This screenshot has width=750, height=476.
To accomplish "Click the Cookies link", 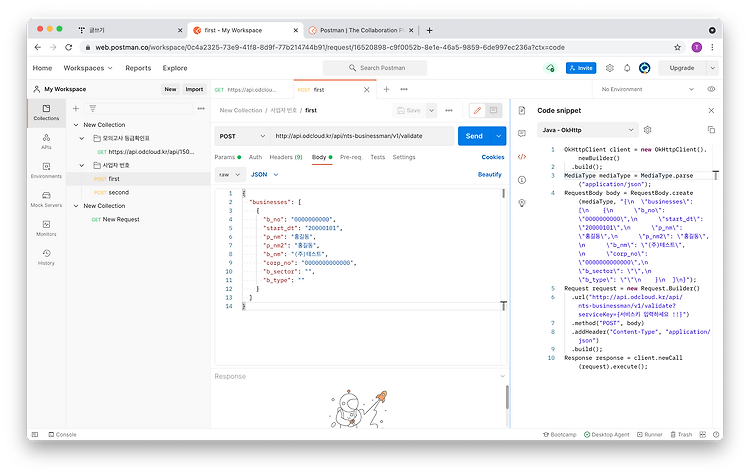I will (493, 157).
